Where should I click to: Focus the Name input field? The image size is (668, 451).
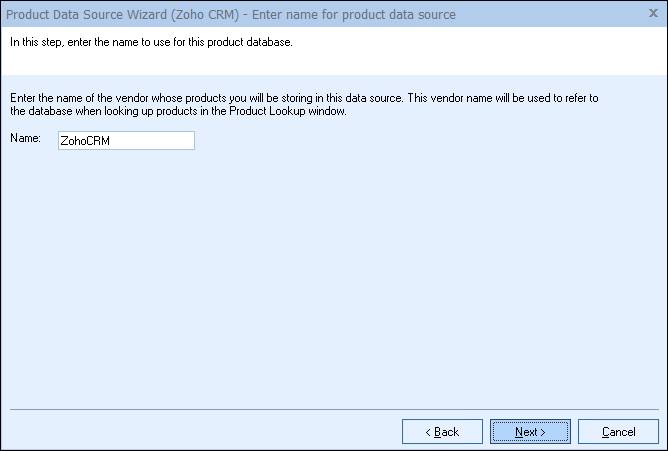point(125,141)
